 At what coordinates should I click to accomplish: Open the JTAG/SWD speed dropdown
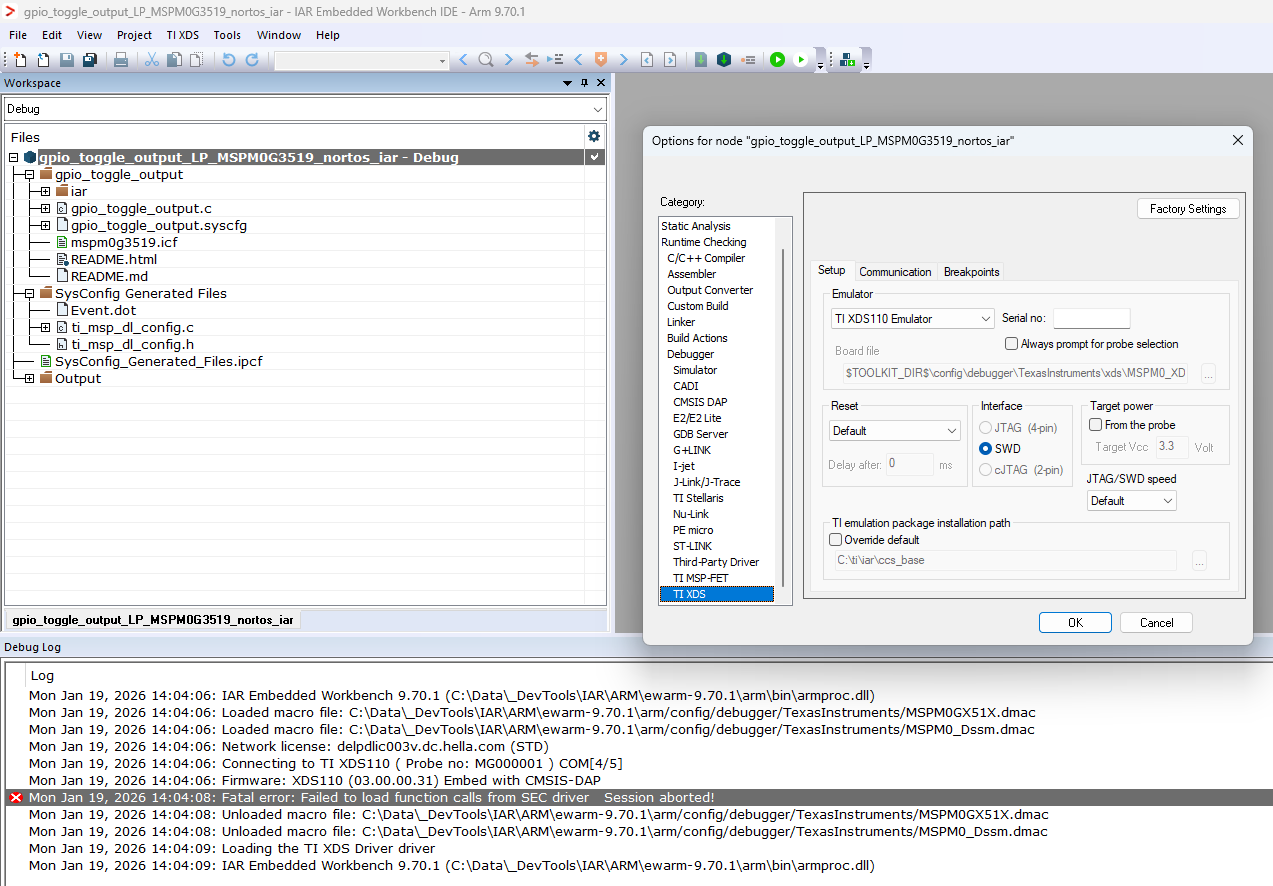coord(1131,501)
